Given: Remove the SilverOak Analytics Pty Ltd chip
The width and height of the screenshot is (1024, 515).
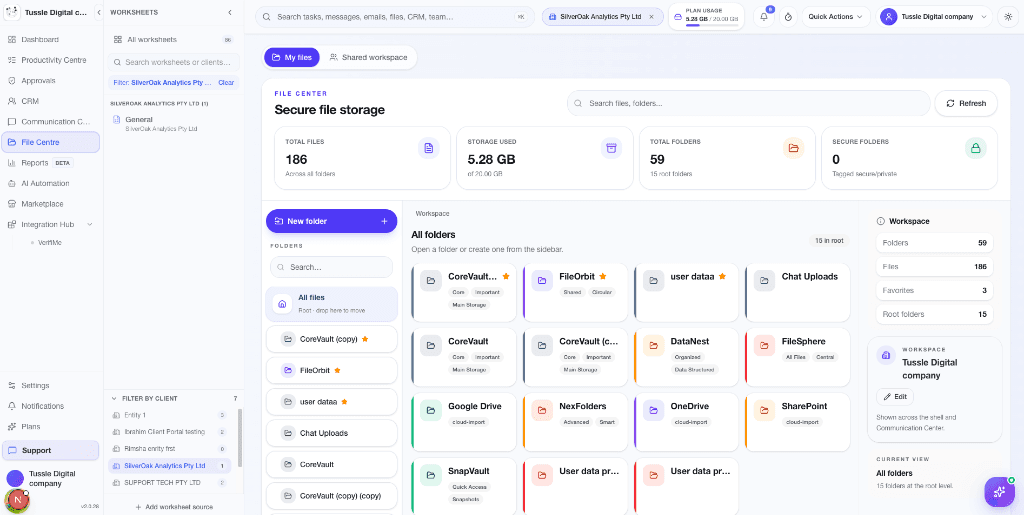Looking at the screenshot, I should 651,17.
